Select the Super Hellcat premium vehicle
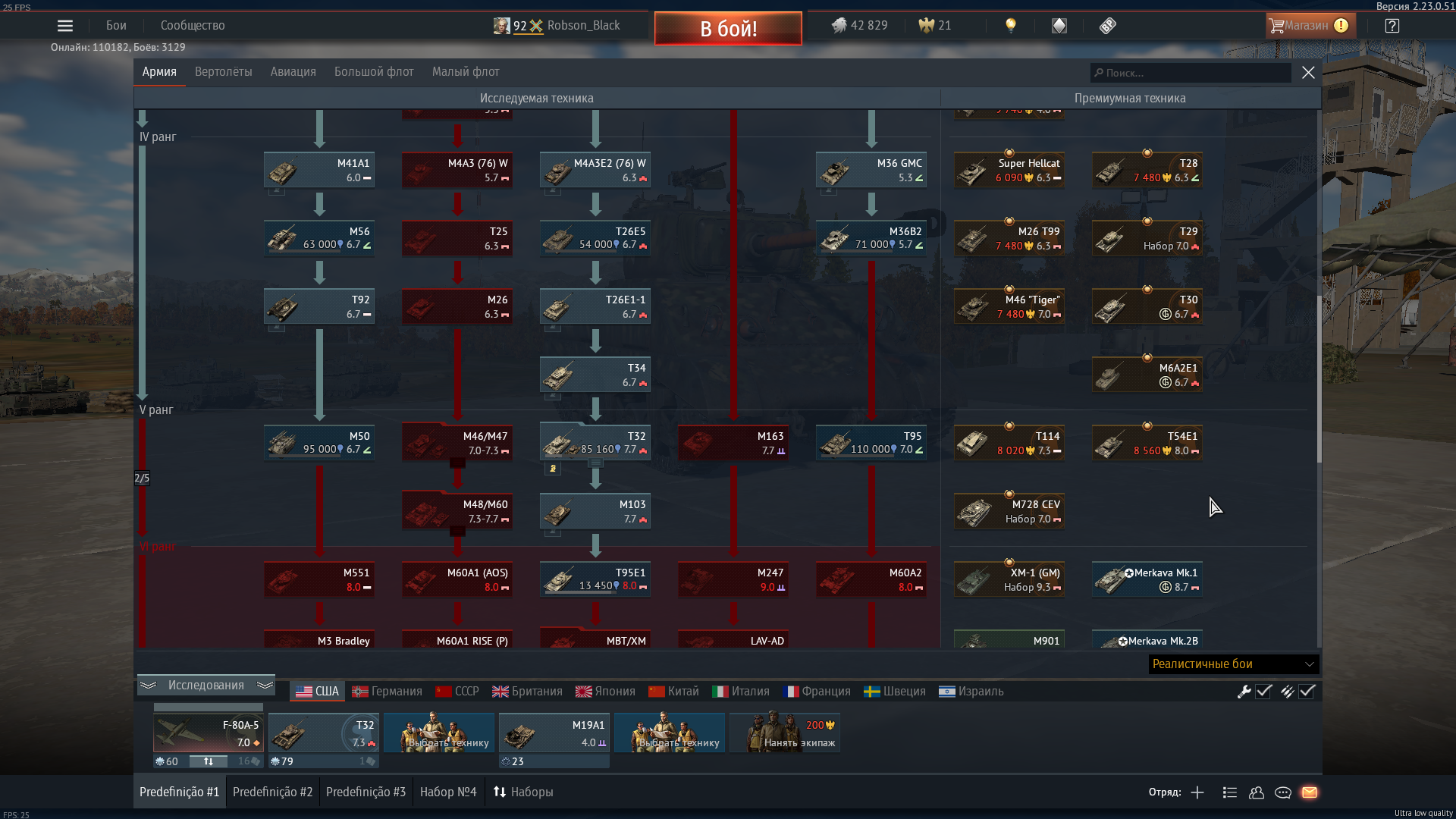Screen dimensions: 1456x819 click(1009, 170)
